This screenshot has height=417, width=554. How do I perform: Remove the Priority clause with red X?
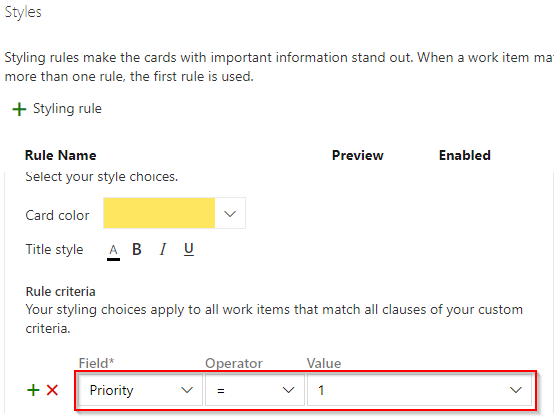[x=52, y=390]
